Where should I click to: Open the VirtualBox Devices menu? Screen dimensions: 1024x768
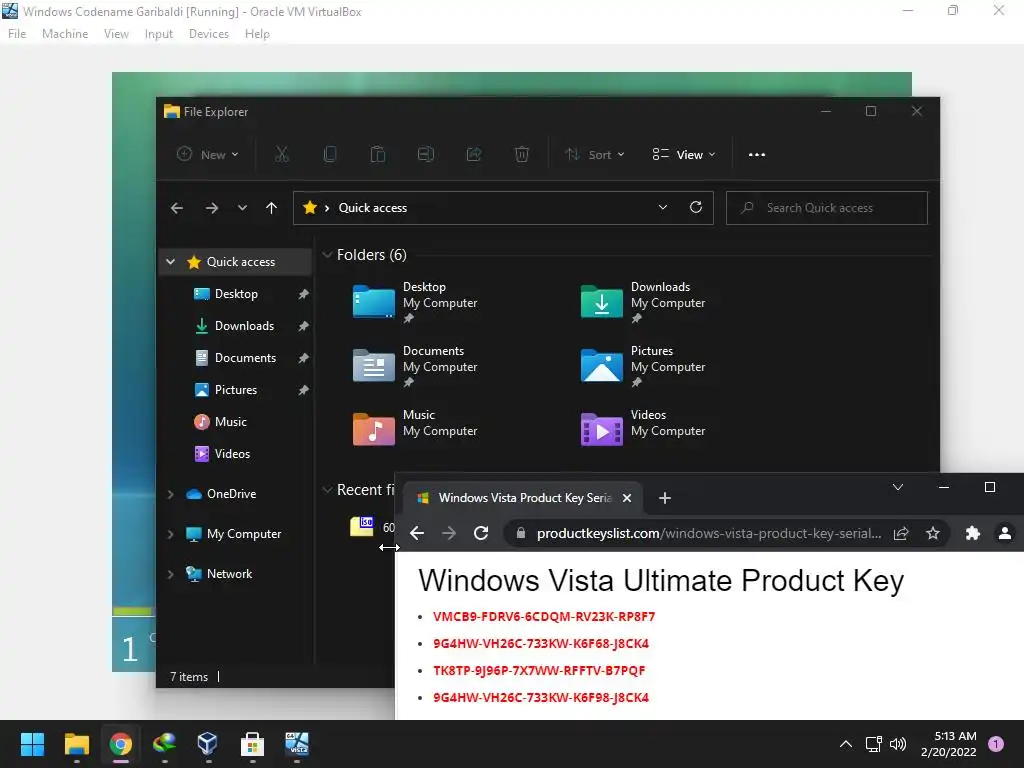209,34
